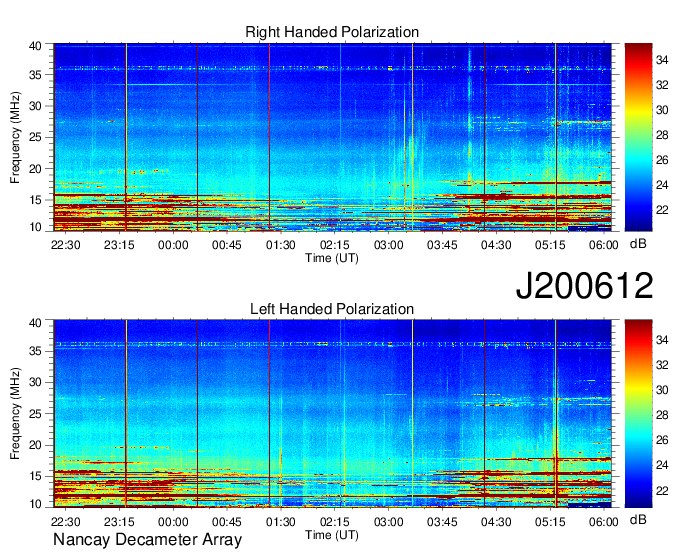The width and height of the screenshot is (680, 552).
Task: Click the 03:00 time tick under the Left Handed plot
Action: (389, 522)
